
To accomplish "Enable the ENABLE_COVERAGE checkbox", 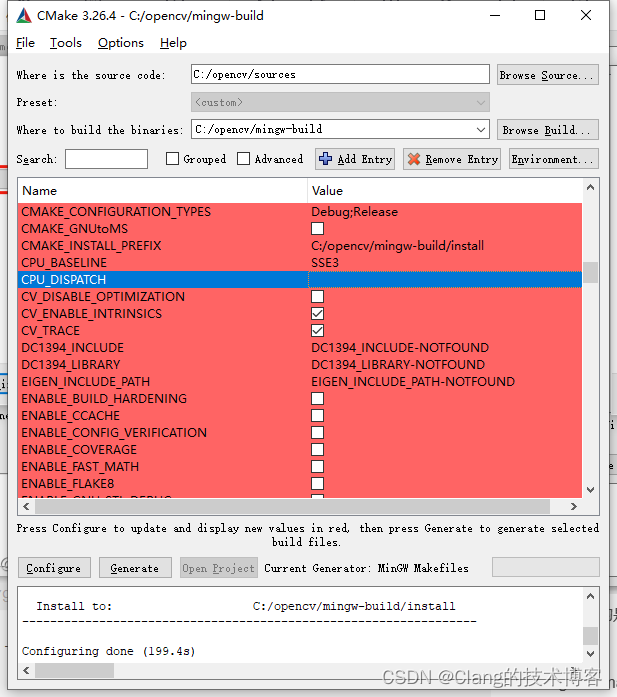I will (x=317, y=449).
